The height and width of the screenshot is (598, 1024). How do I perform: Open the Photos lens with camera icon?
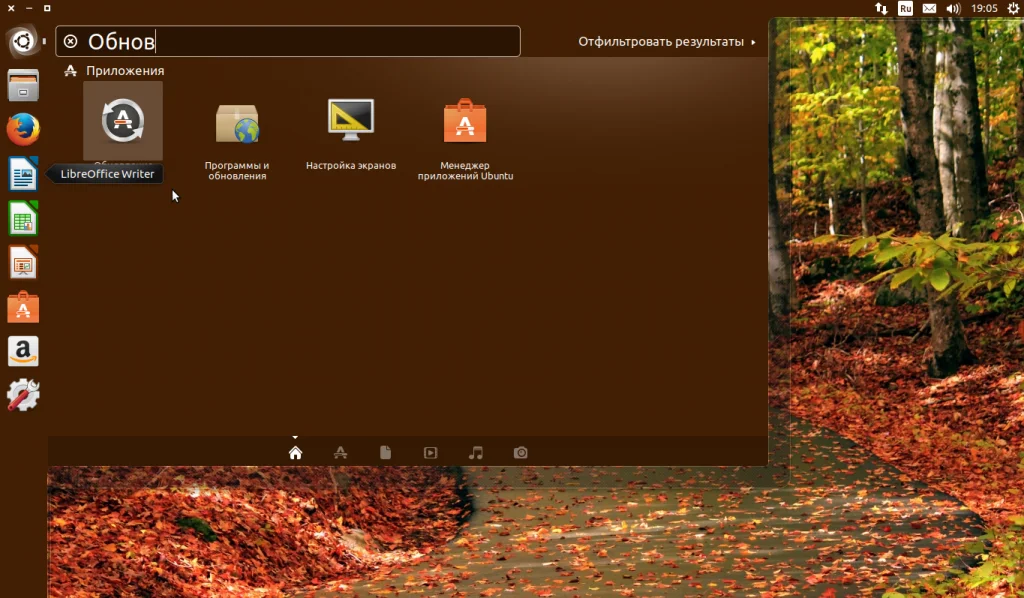[521, 453]
